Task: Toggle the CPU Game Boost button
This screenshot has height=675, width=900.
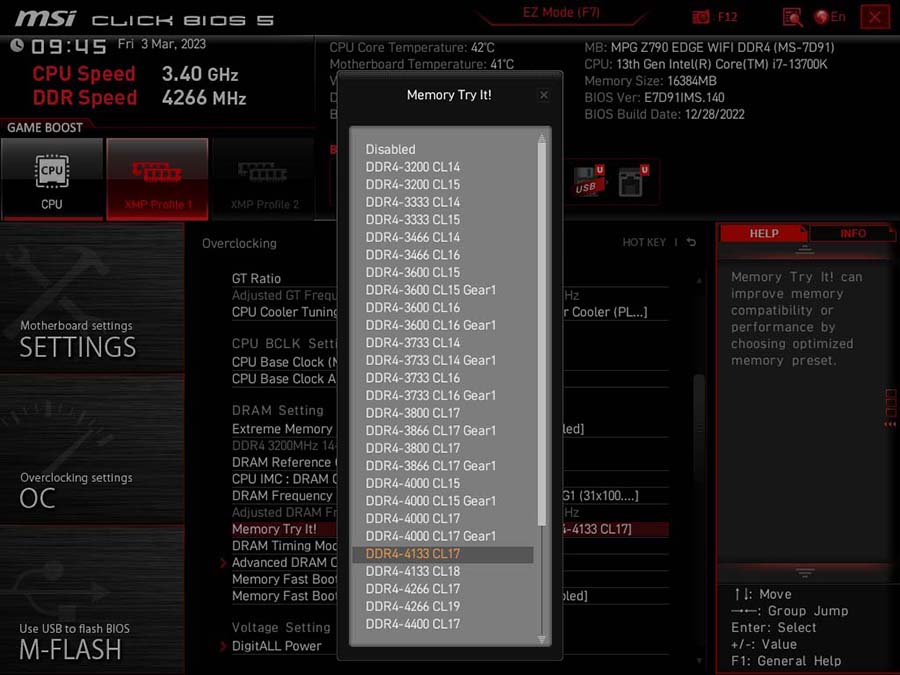Action: pyautogui.click(x=52, y=179)
